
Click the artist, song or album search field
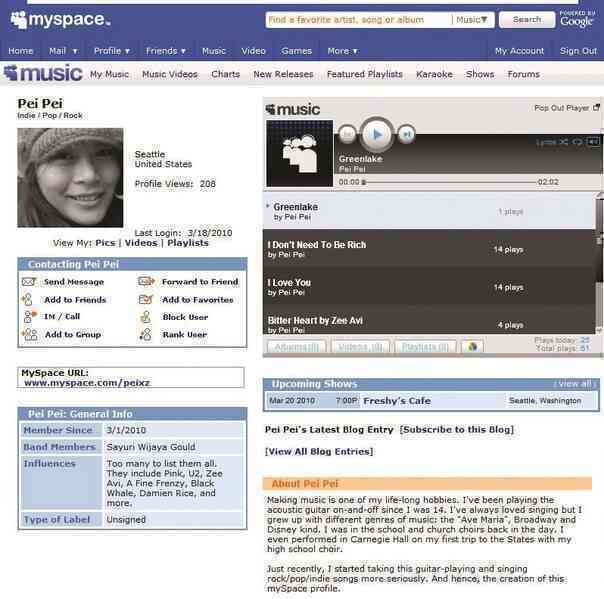(x=358, y=20)
